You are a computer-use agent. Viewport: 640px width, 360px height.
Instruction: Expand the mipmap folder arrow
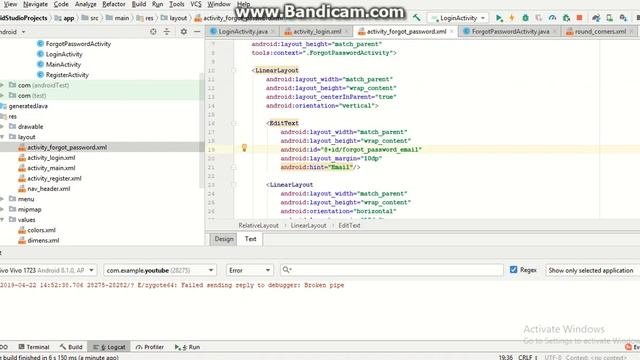(x=2, y=209)
